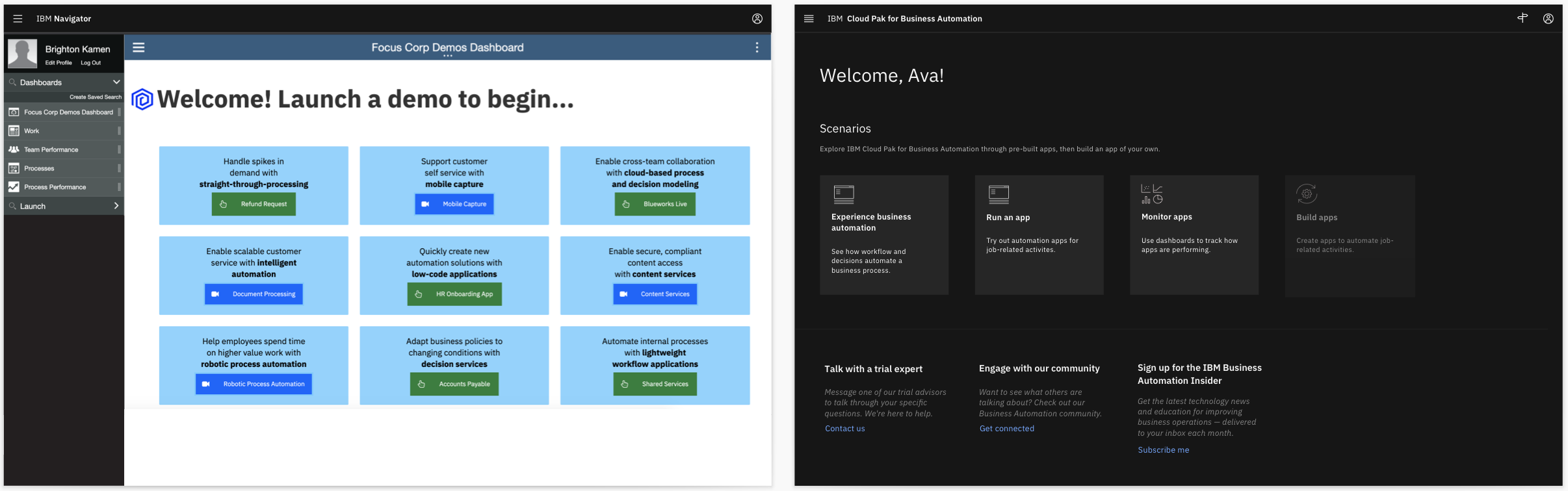Click Brighton Kamen profile avatar
This screenshot has height=491, width=1568.
pyautogui.click(x=22, y=53)
